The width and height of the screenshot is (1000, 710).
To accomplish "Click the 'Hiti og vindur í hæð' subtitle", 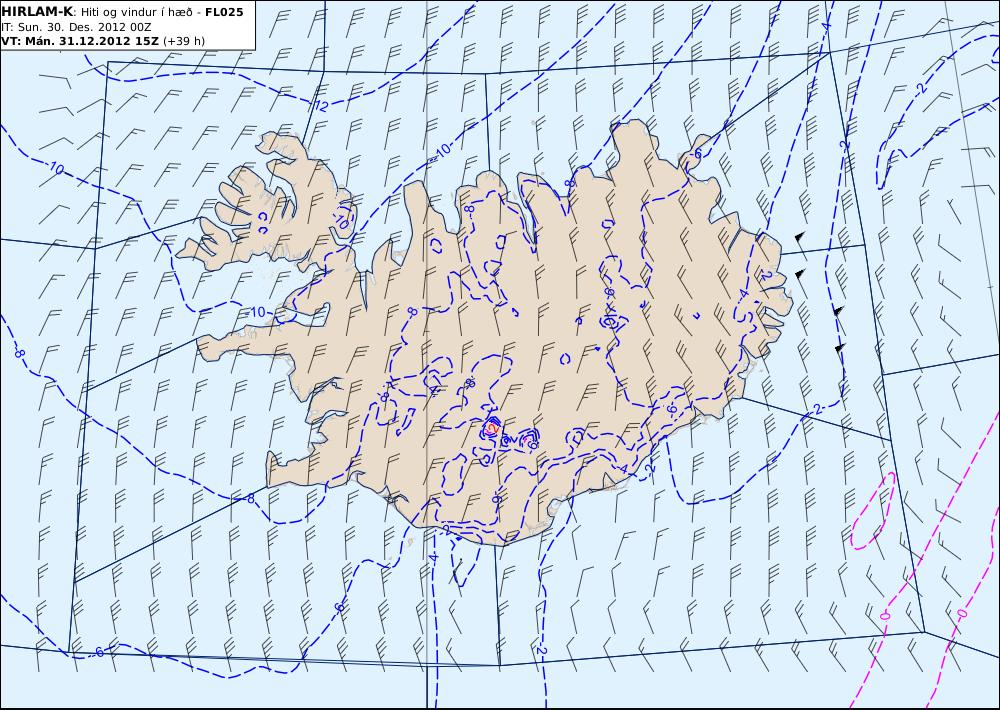I will click(x=135, y=12).
